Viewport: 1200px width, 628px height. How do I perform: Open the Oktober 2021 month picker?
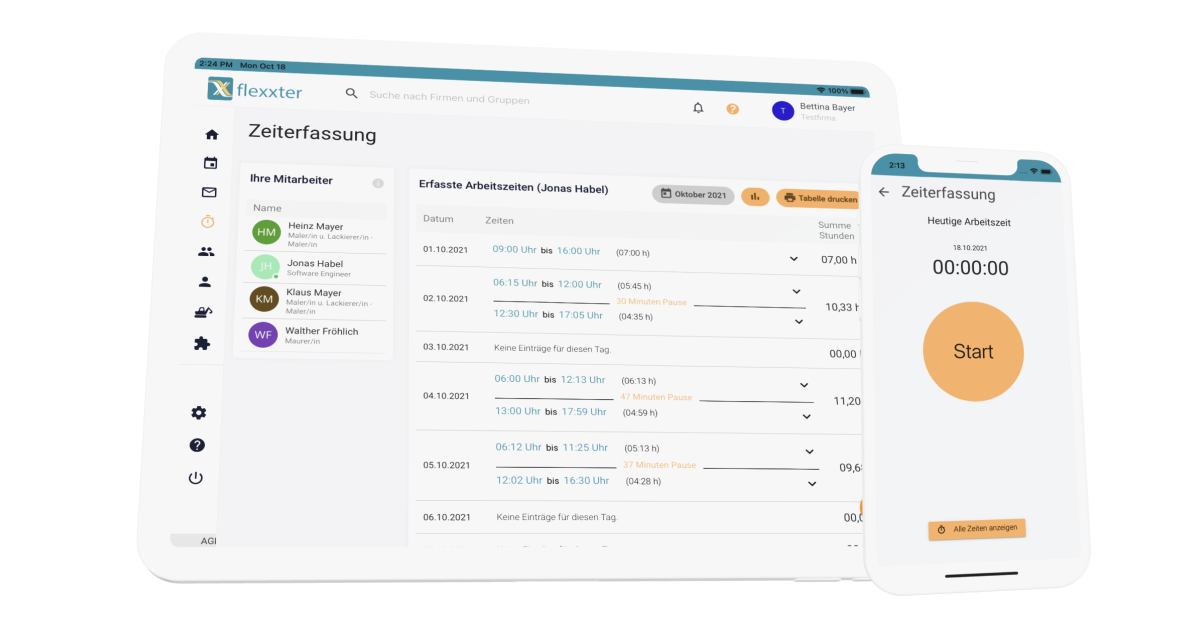[693, 194]
